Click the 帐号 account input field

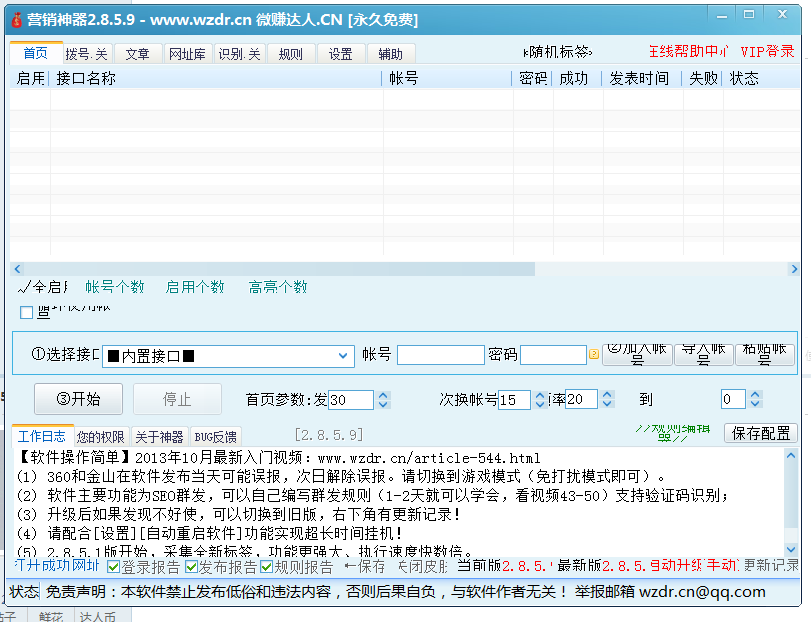440,354
